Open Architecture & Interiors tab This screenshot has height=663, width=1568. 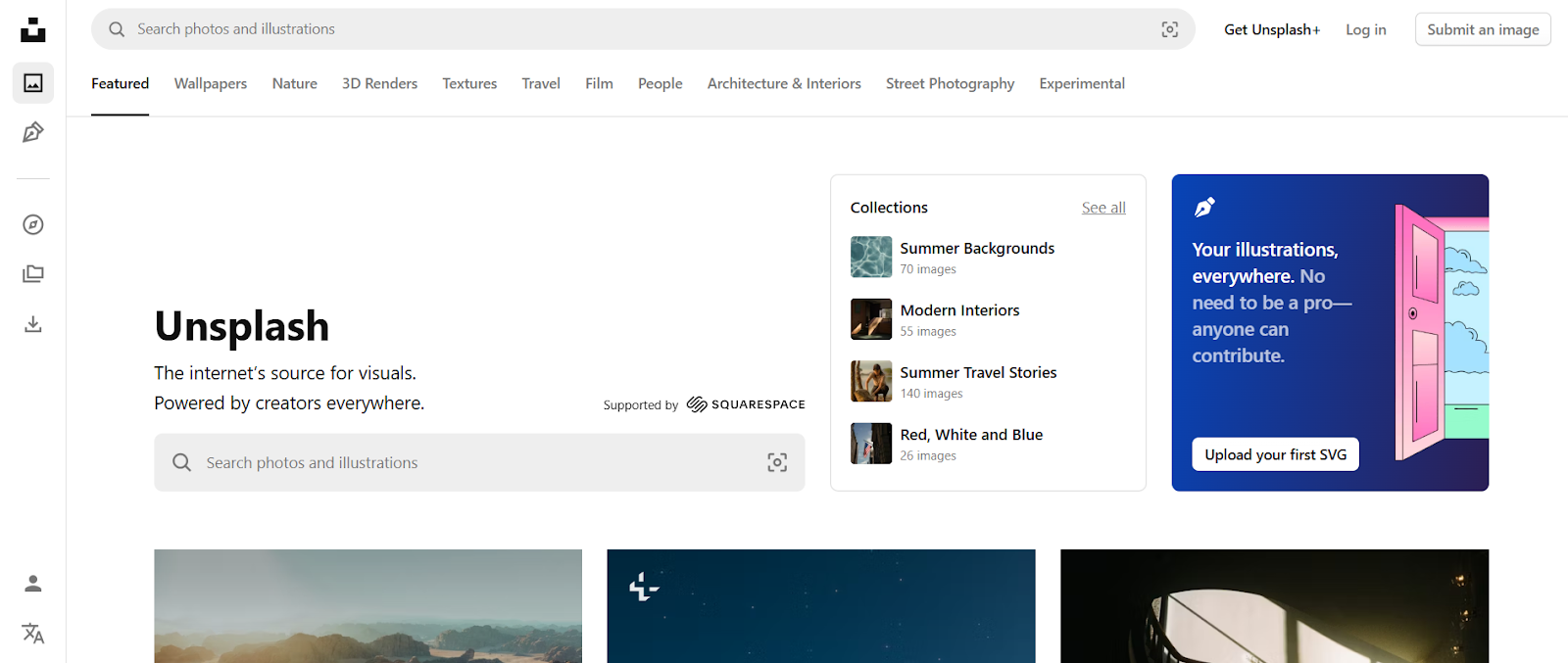(x=784, y=83)
